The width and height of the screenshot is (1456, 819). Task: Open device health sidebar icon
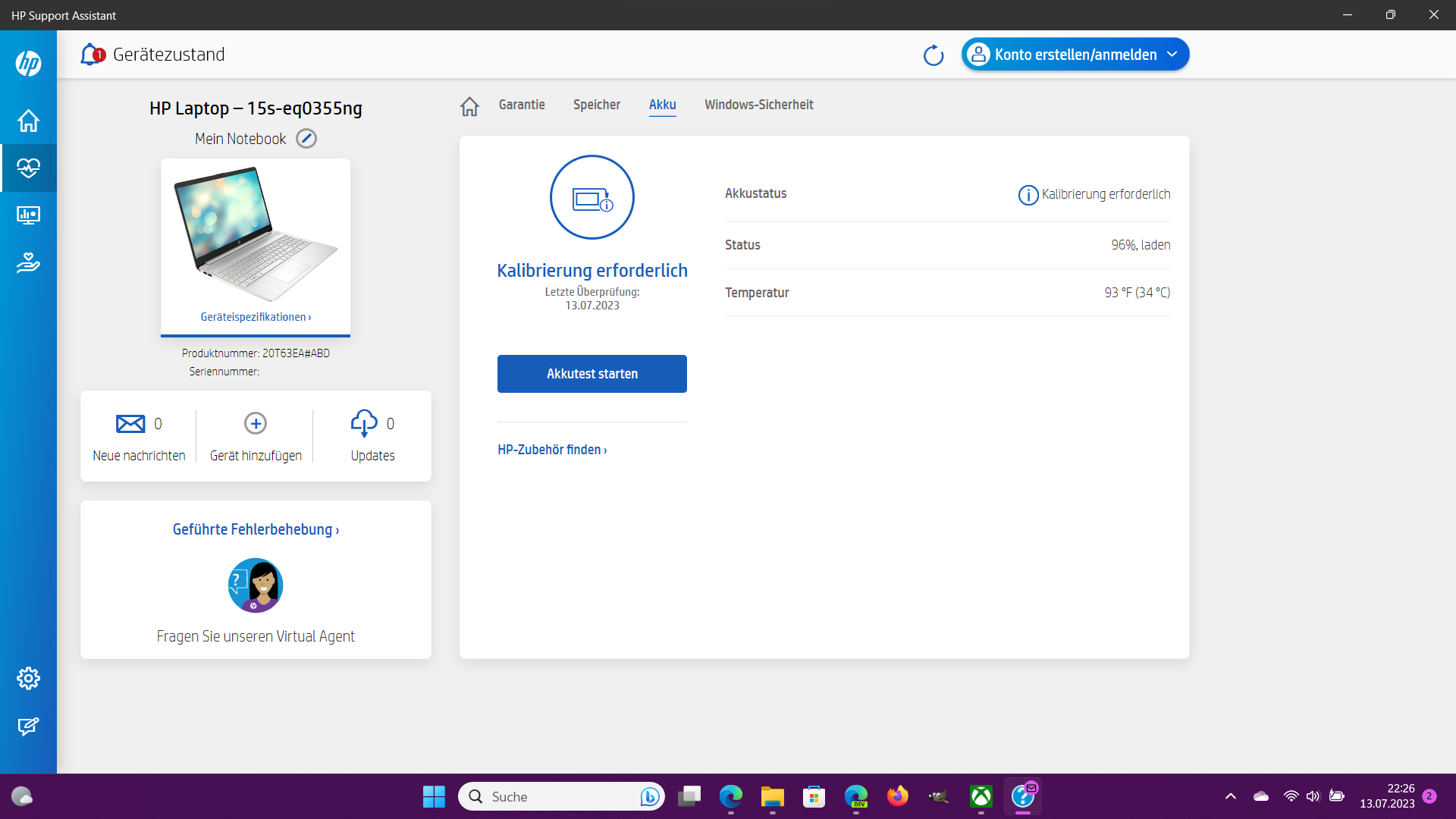pos(28,168)
